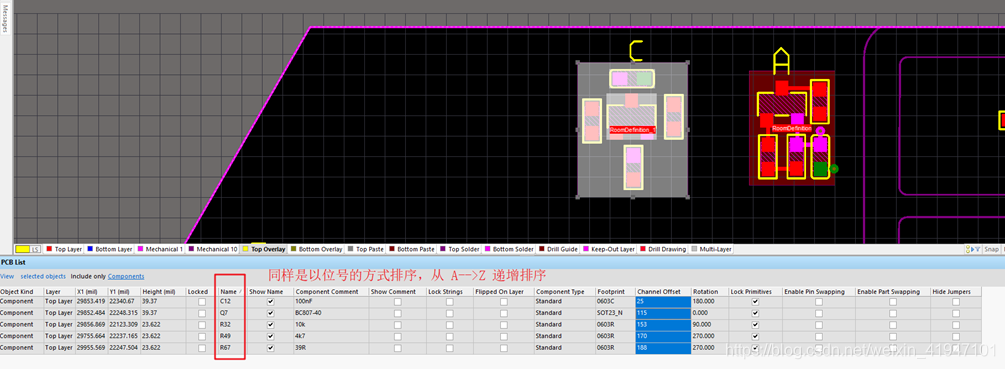Image resolution: width=1005 pixels, height=369 pixels.
Task: Uncheck Show Name for Q7
Action: [x=270, y=313]
